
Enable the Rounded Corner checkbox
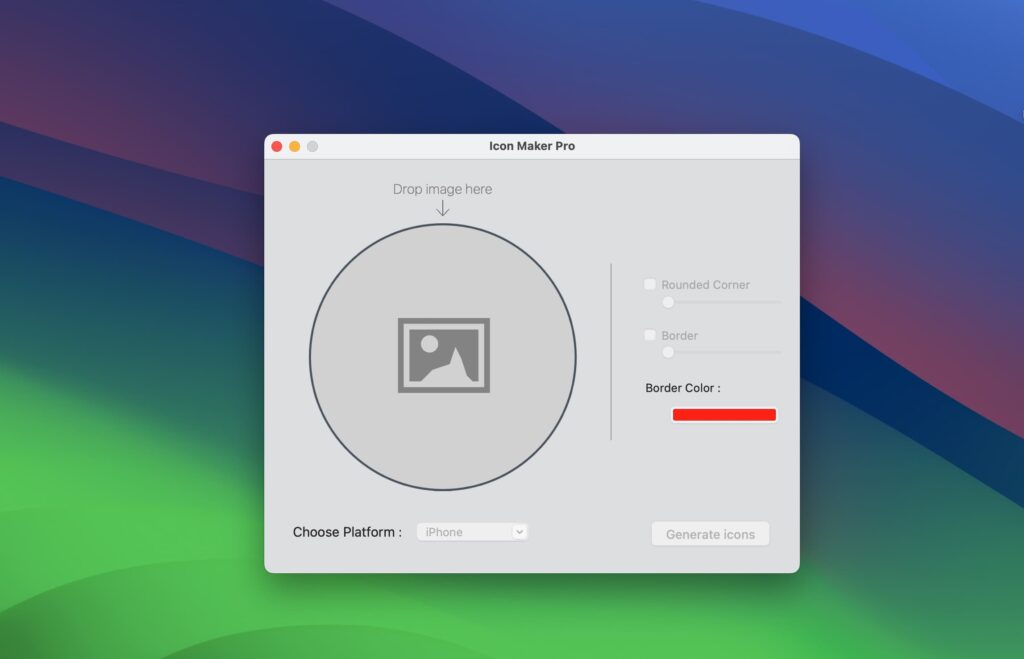(649, 284)
